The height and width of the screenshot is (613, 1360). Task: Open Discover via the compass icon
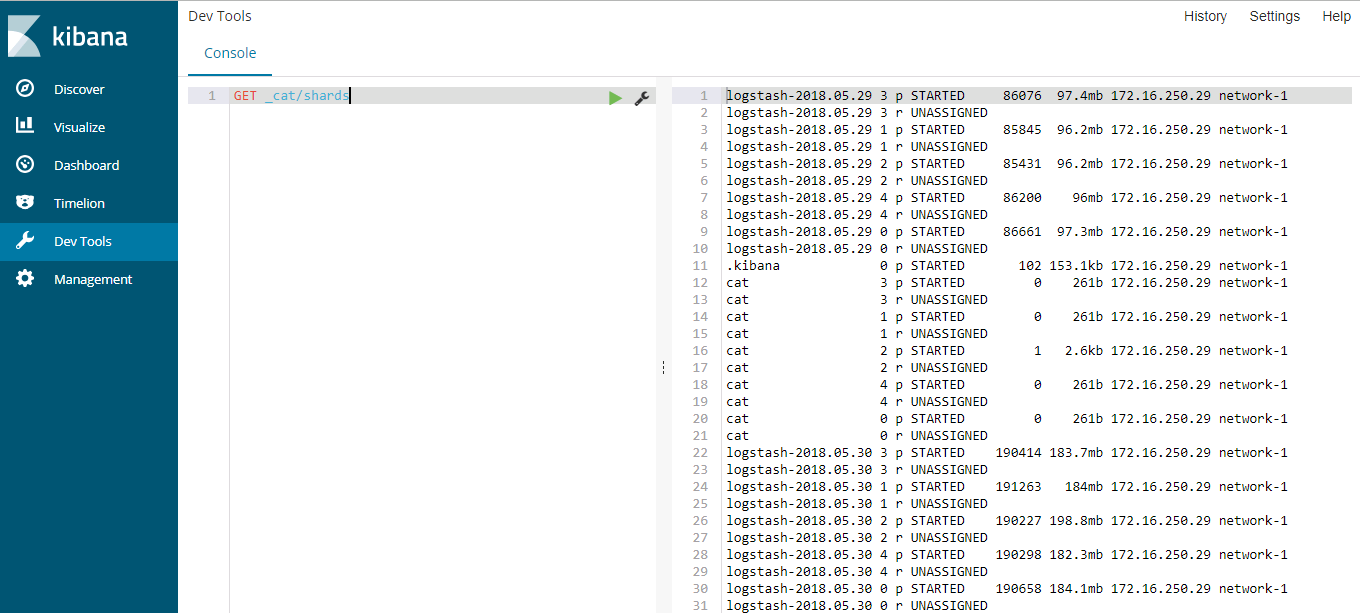(25, 89)
